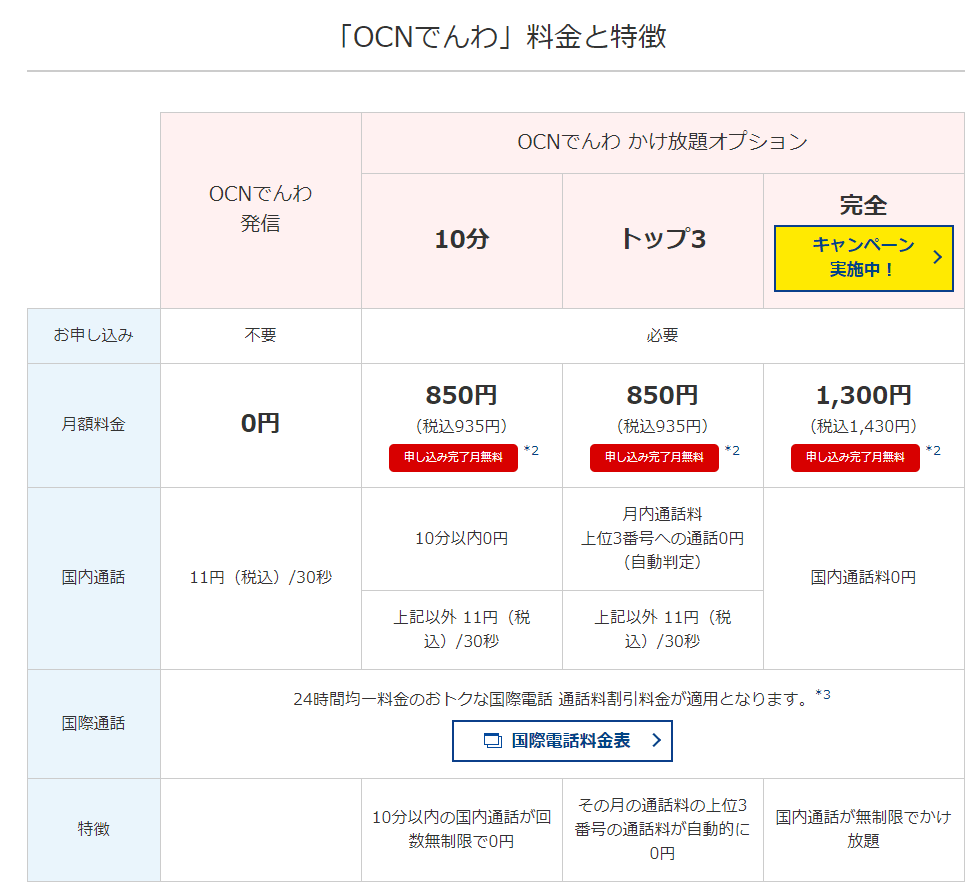This screenshot has width=974, height=896.
Task: Click the 10分以内の国内通話が回数無制限で0円 feature cell
Action: click(x=462, y=830)
